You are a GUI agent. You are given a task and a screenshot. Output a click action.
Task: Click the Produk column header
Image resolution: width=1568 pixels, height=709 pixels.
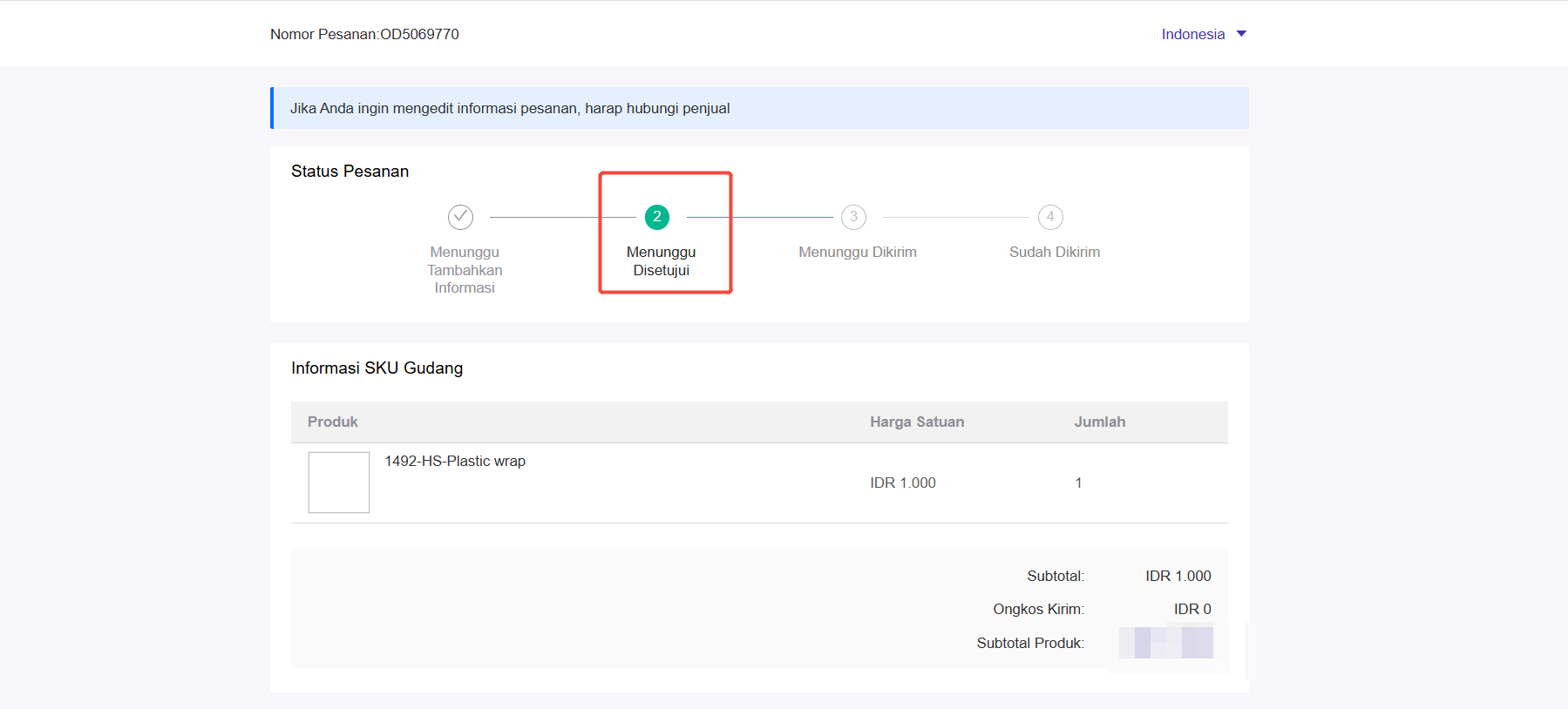(332, 422)
